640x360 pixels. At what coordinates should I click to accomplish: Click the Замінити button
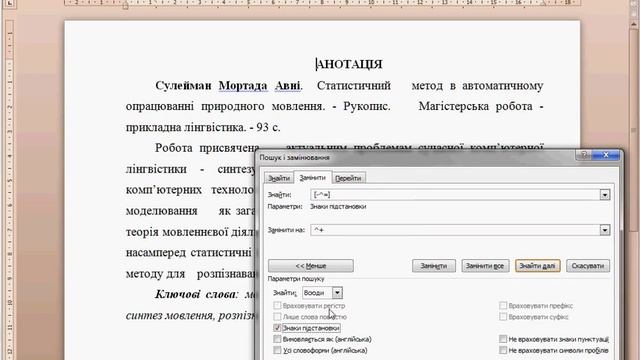[x=433, y=266]
